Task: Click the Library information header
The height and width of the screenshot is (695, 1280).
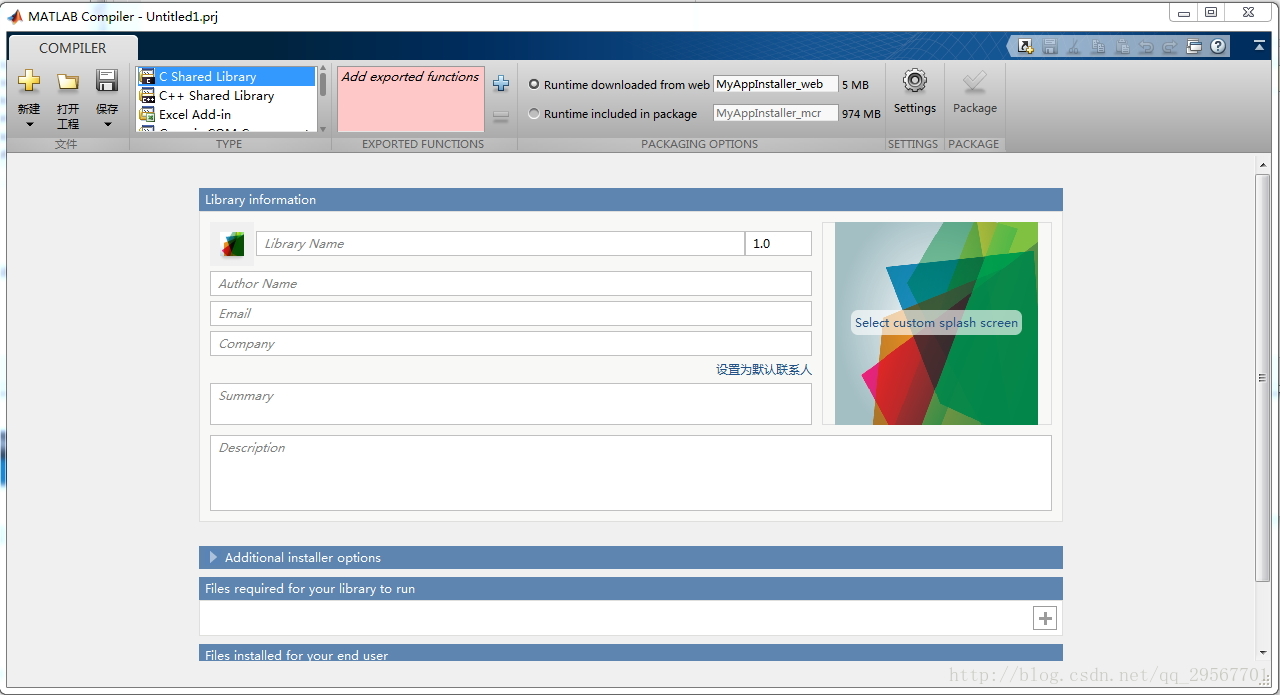Action: pyautogui.click(x=631, y=200)
